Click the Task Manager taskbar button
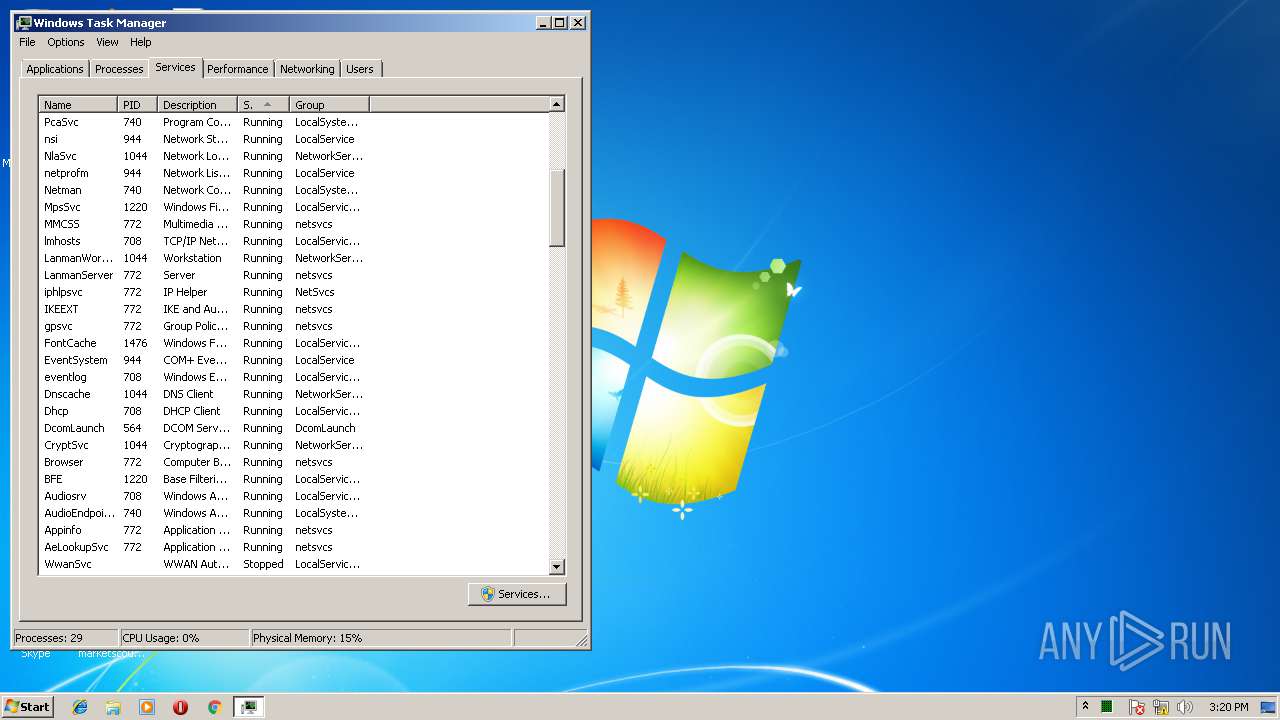This screenshot has height=720, width=1280. (248, 707)
